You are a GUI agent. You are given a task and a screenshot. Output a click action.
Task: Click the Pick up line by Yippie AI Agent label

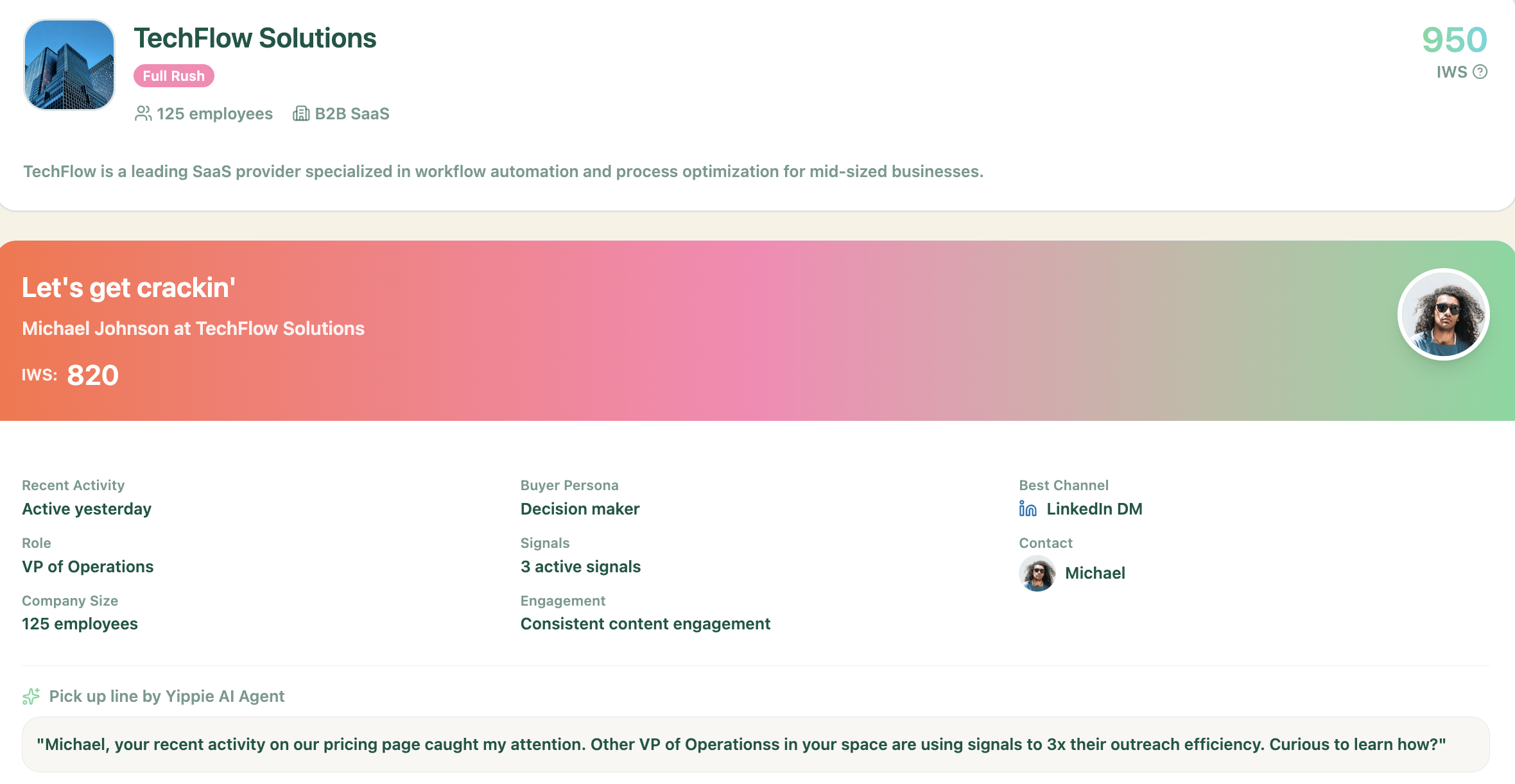click(167, 696)
